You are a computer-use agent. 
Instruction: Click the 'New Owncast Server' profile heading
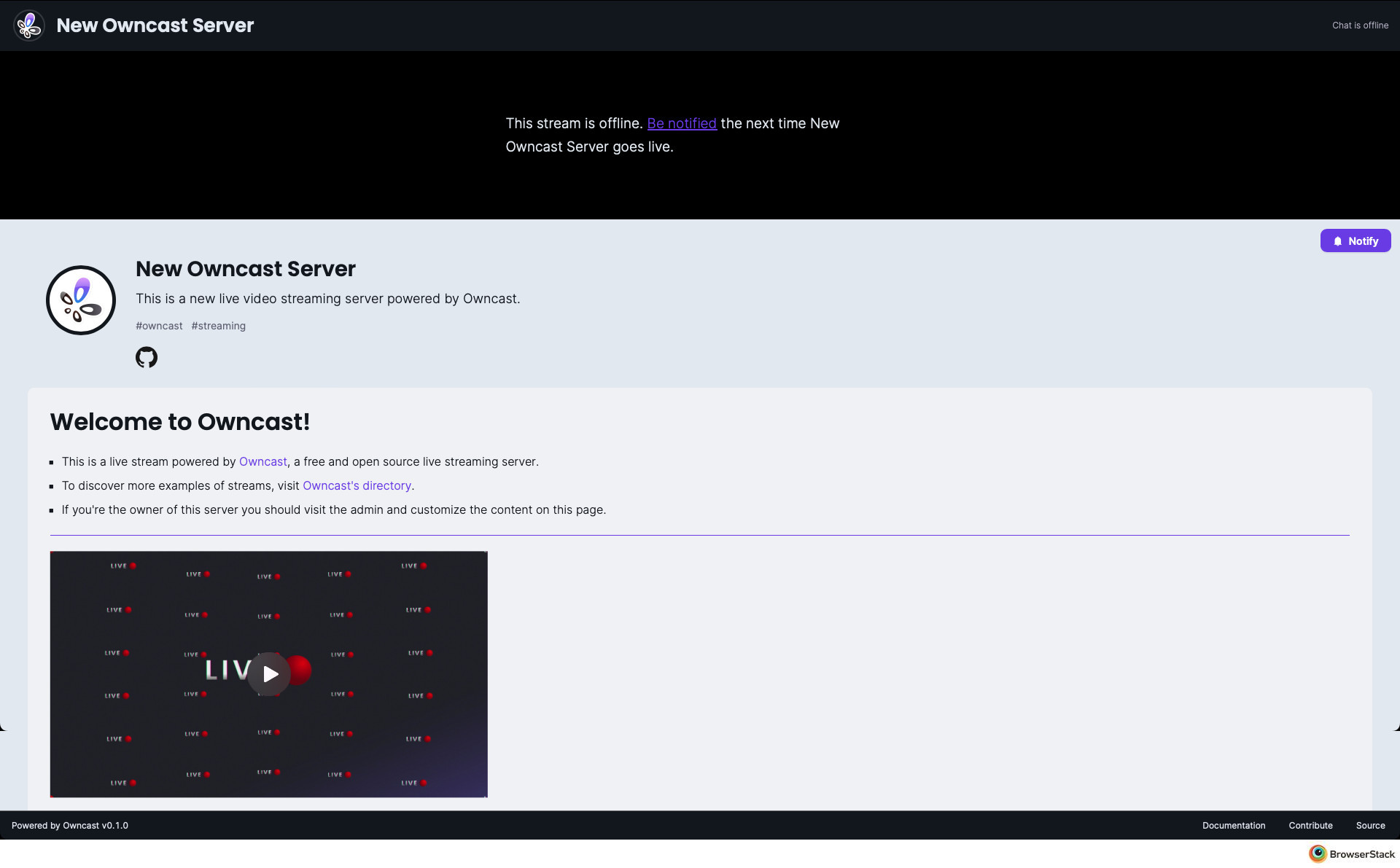pyautogui.click(x=246, y=269)
